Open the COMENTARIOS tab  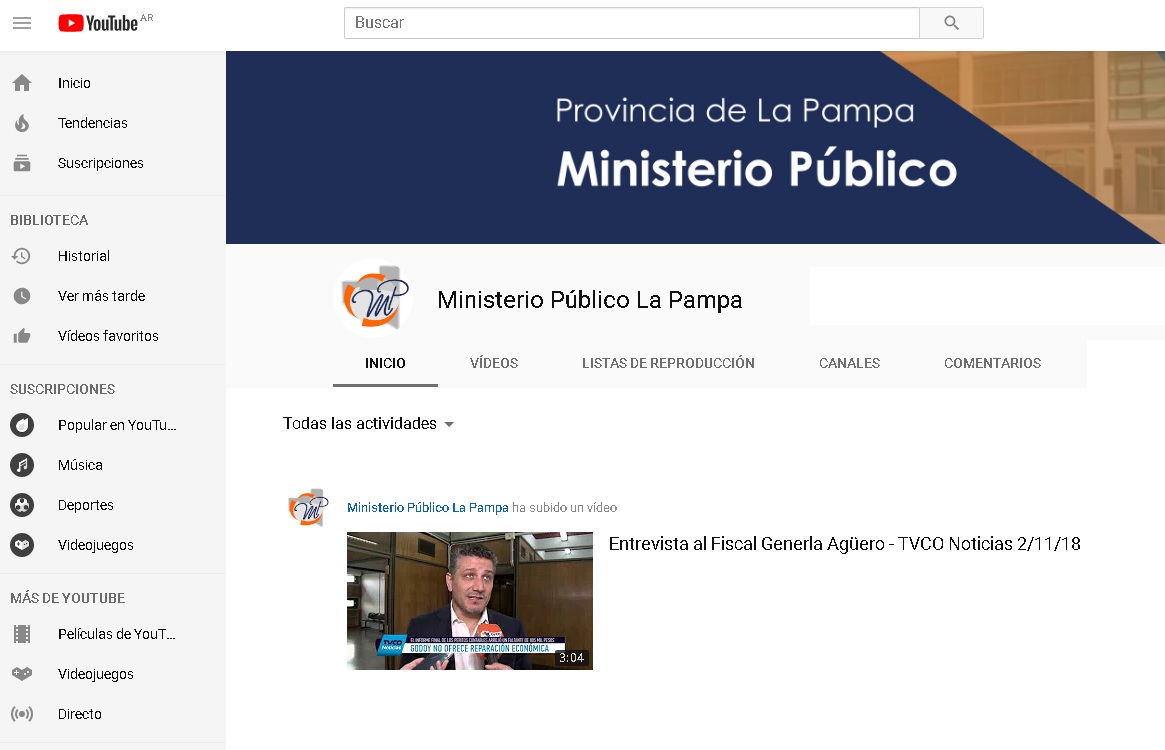pos(992,363)
